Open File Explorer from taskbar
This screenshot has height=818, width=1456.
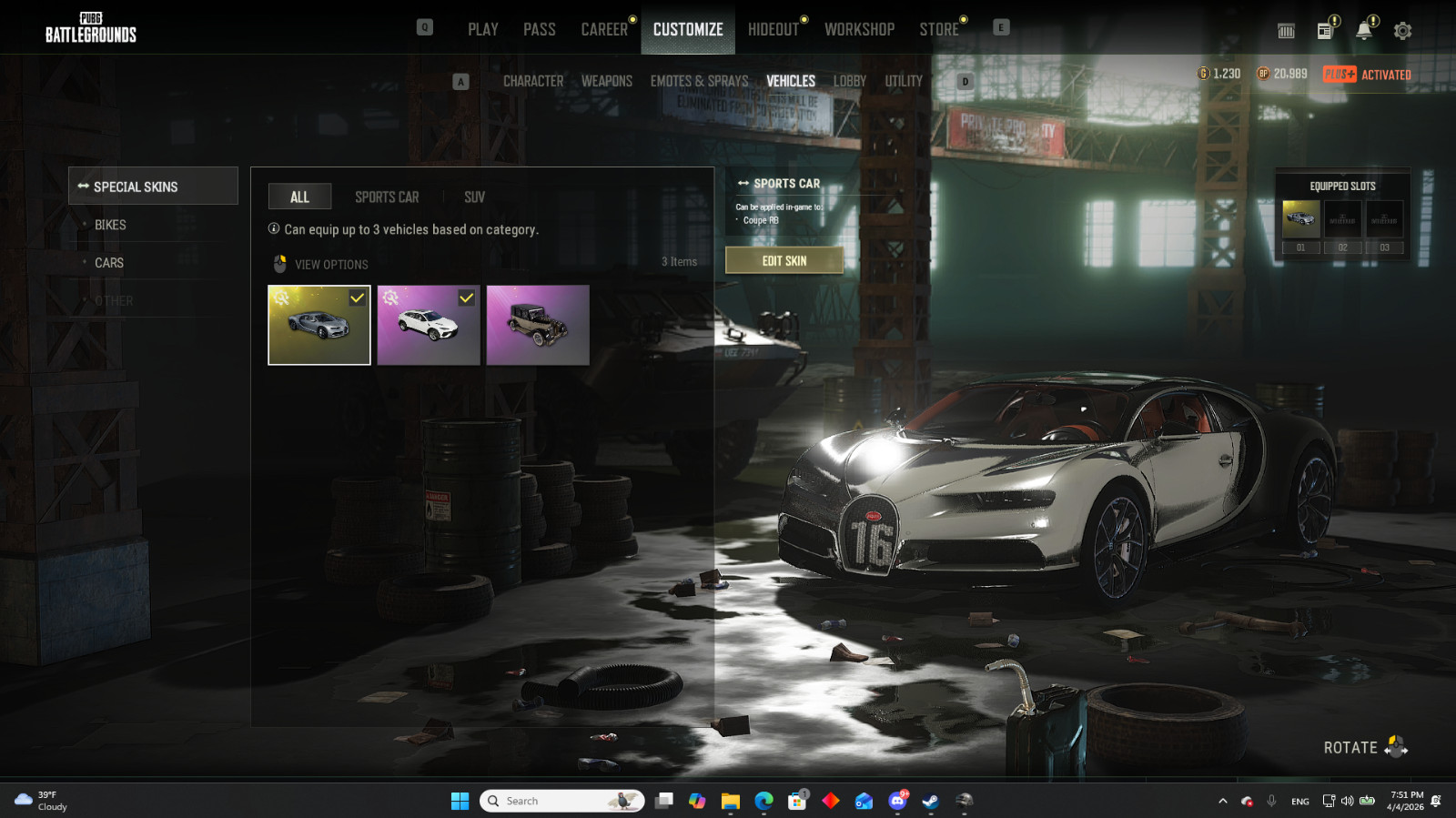coord(730,801)
